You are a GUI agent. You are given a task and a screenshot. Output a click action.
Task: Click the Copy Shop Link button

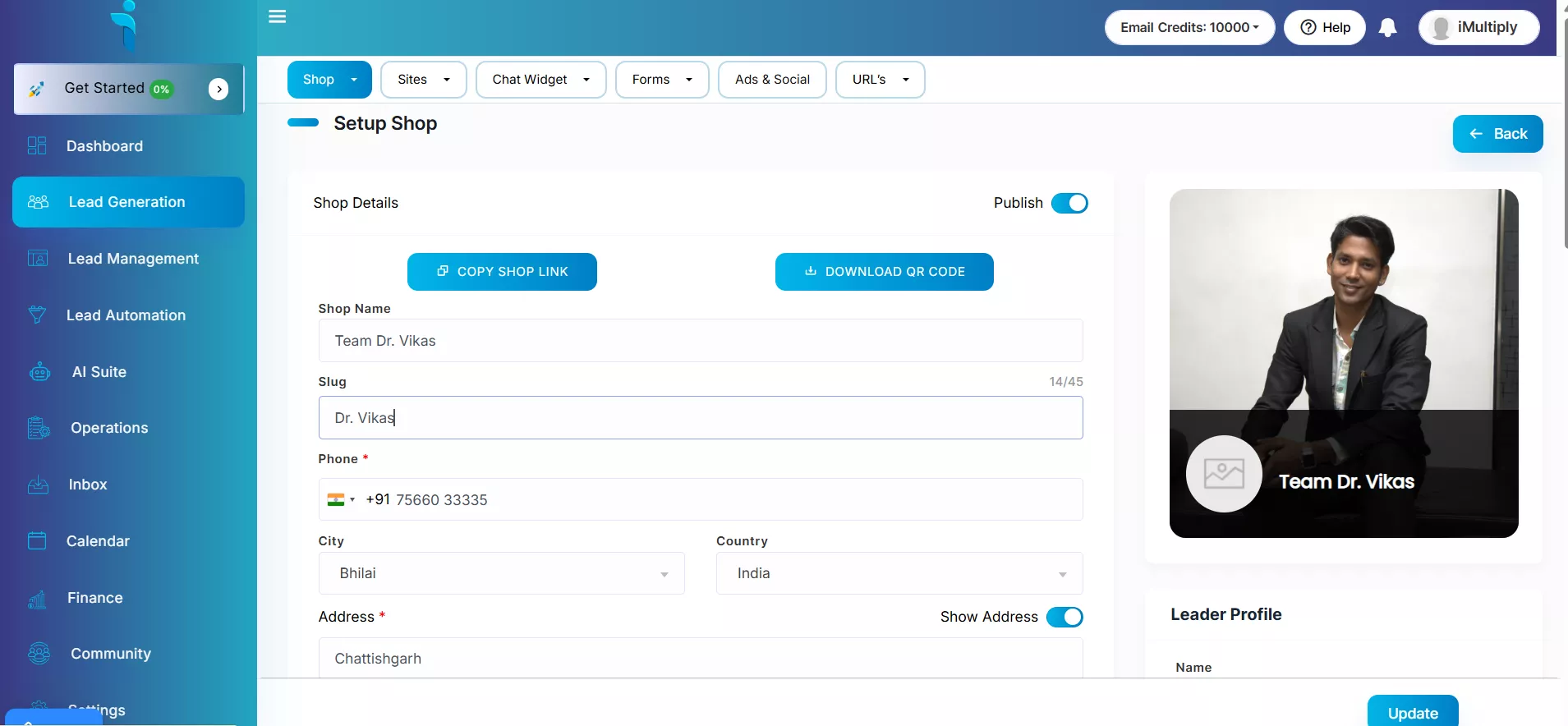point(502,272)
